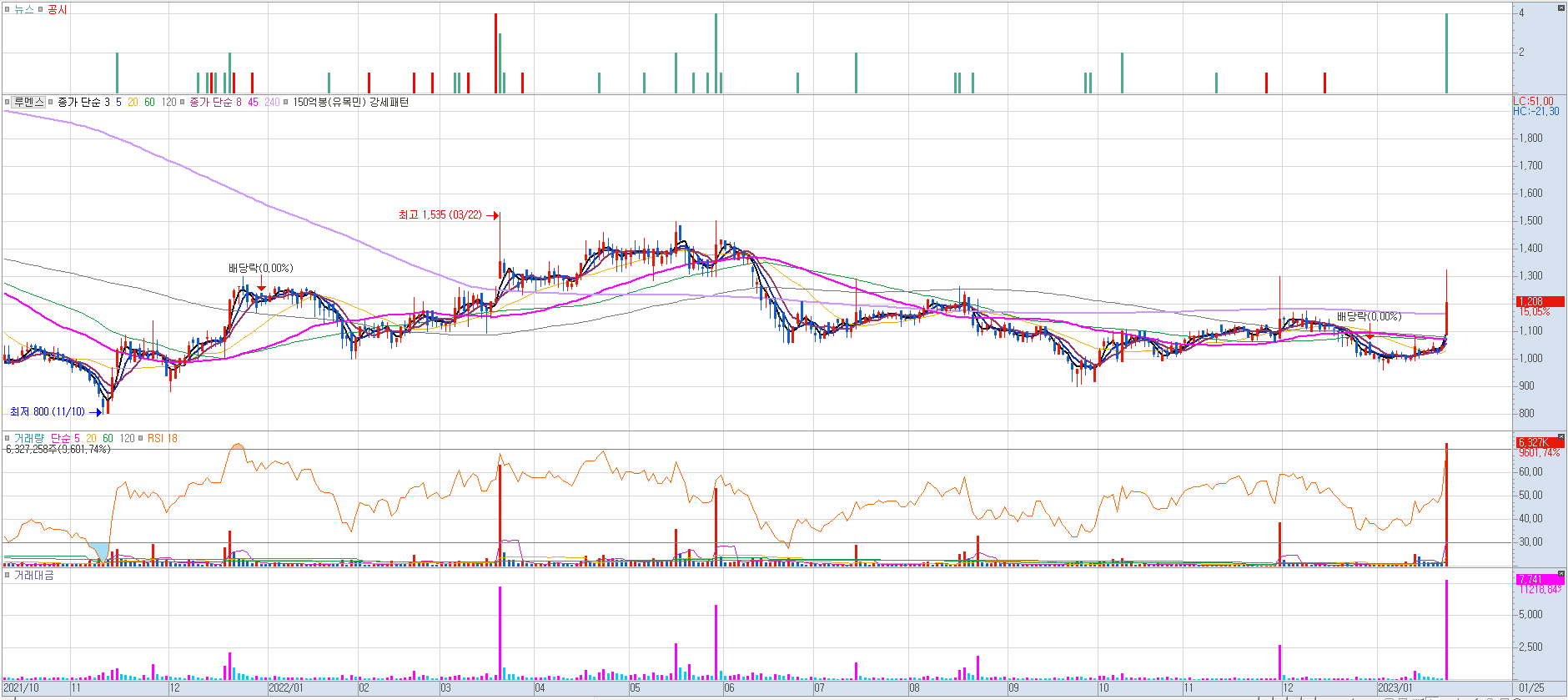The height and width of the screenshot is (700, 1568).
Task: Click the 2021/10 date label on time axis
Action: click(x=22, y=688)
